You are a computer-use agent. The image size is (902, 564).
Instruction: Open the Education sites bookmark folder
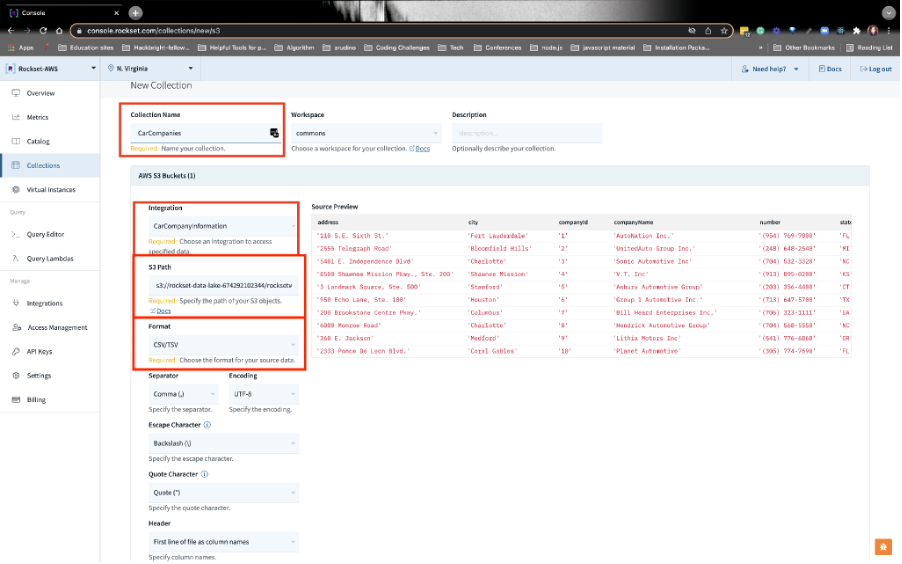pyautogui.click(x=86, y=48)
